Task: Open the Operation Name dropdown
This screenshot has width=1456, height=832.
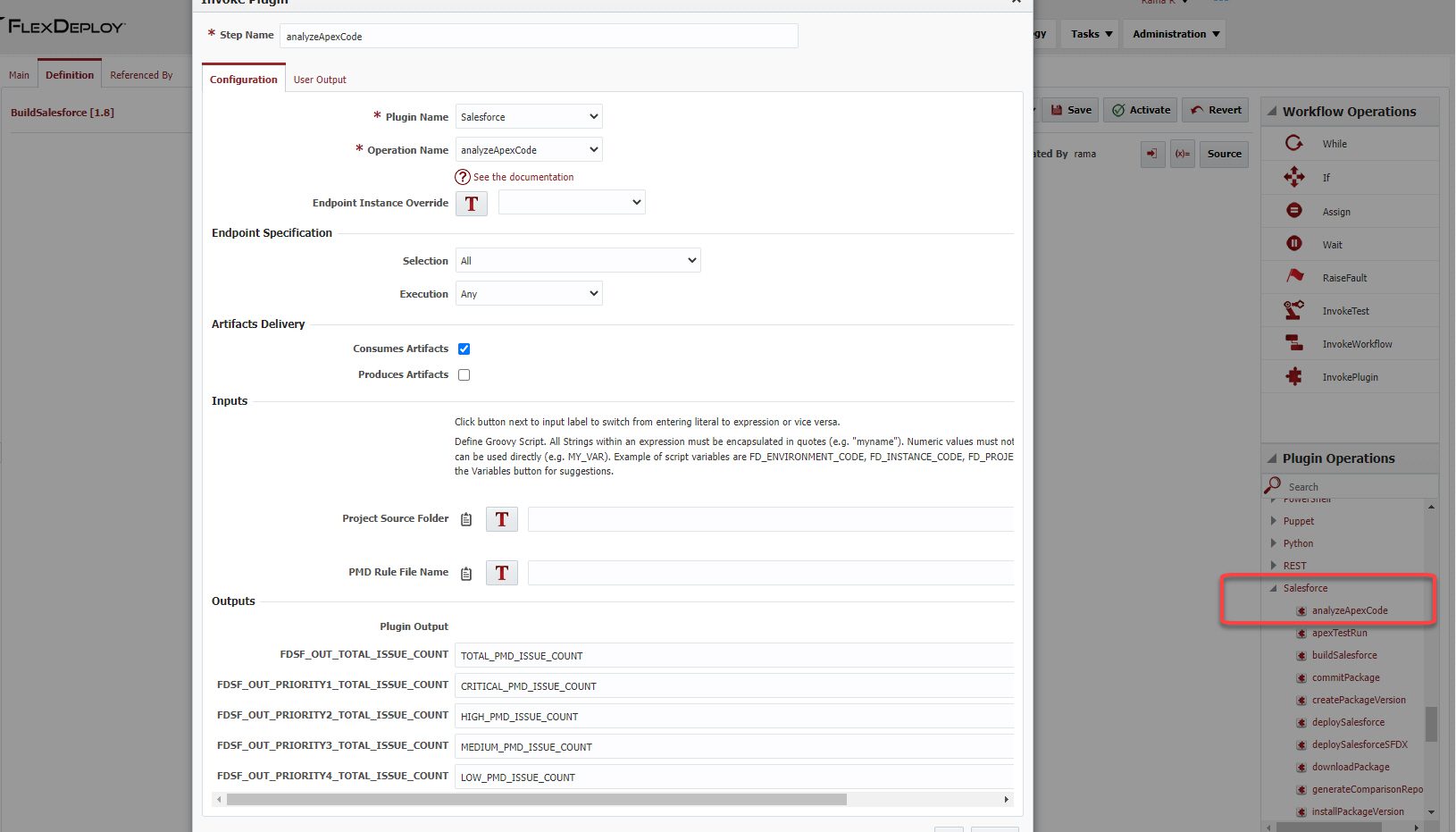Action: pos(529,150)
